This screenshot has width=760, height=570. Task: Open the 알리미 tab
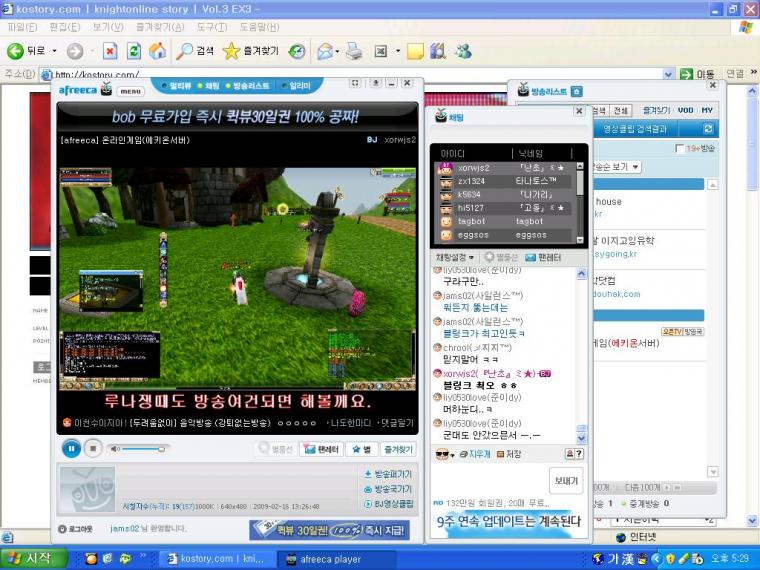[x=296, y=86]
